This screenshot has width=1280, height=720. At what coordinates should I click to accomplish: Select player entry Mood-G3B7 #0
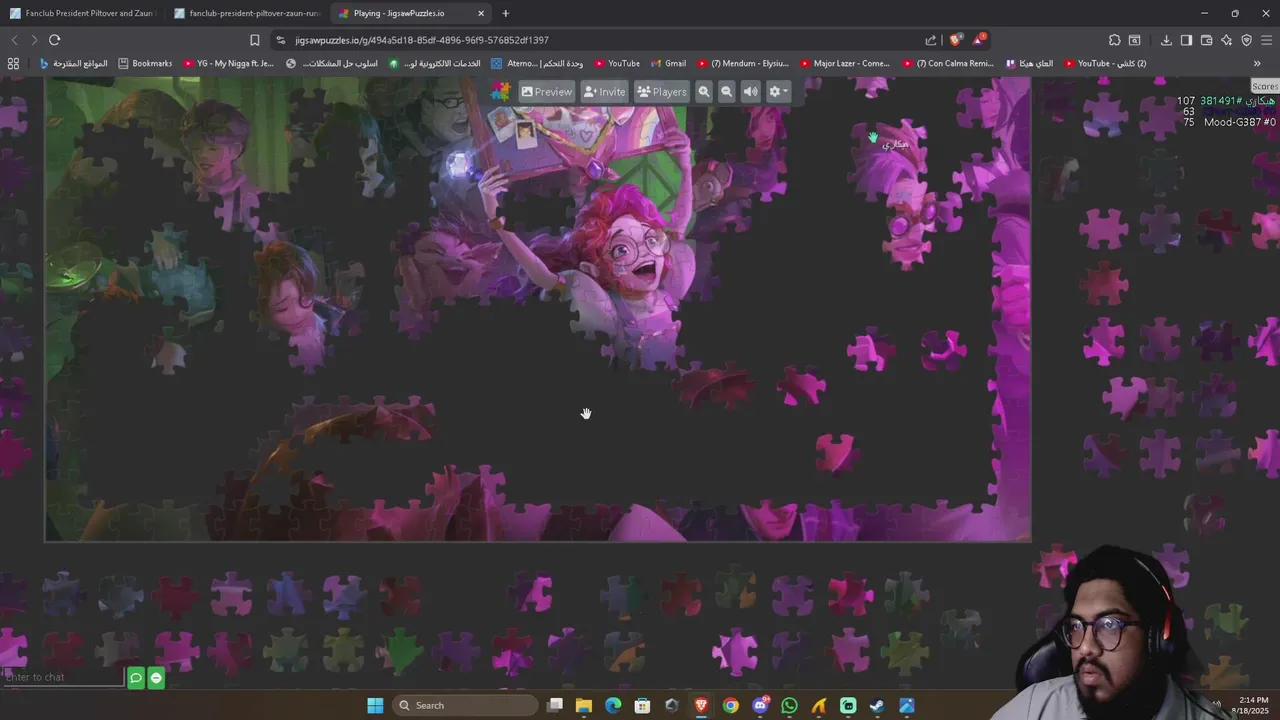coord(1239,122)
